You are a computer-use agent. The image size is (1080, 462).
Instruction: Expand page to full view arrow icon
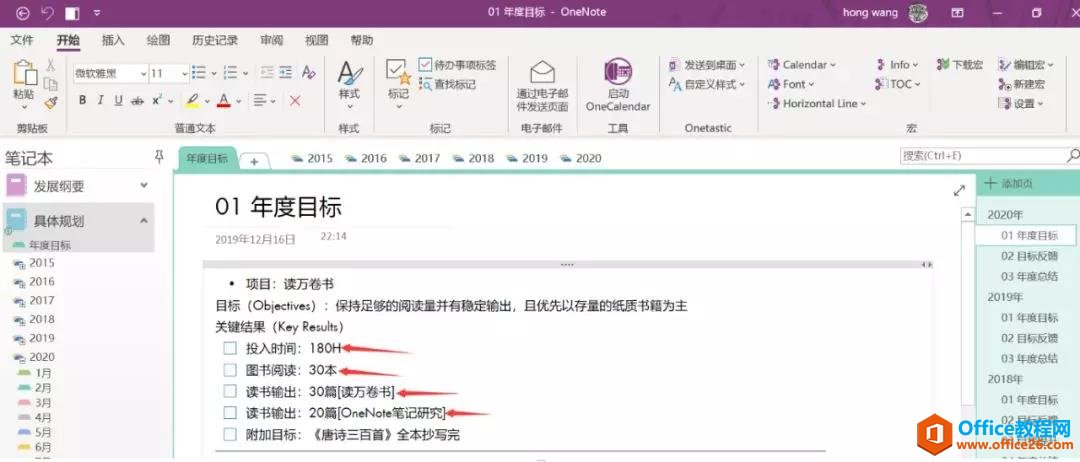coord(959,190)
